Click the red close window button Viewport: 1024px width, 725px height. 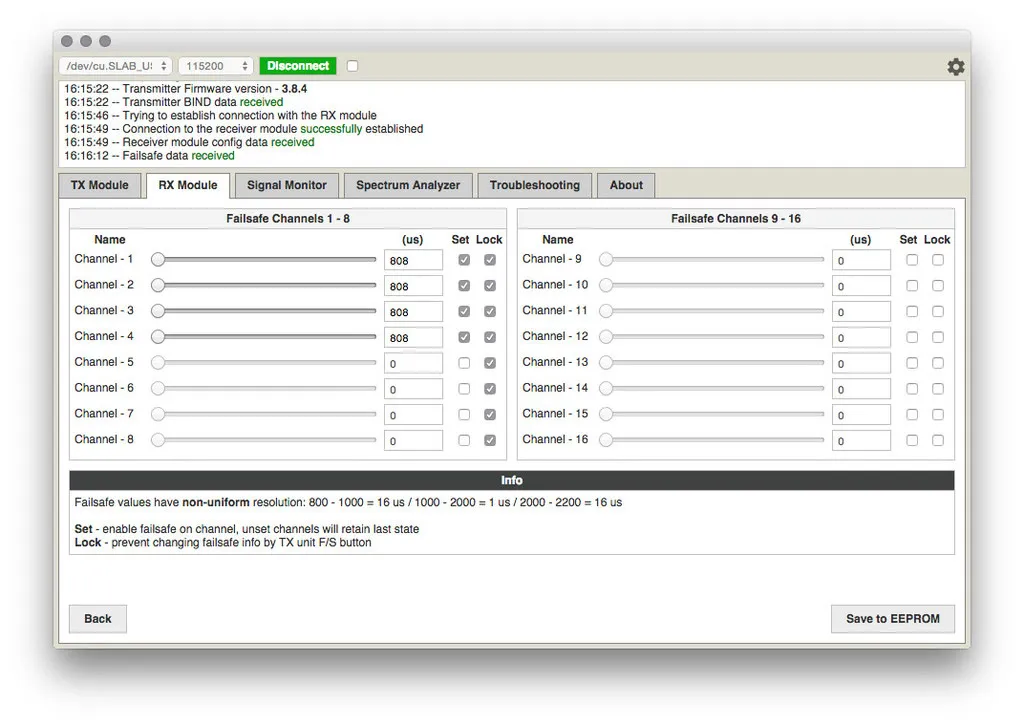(x=67, y=41)
